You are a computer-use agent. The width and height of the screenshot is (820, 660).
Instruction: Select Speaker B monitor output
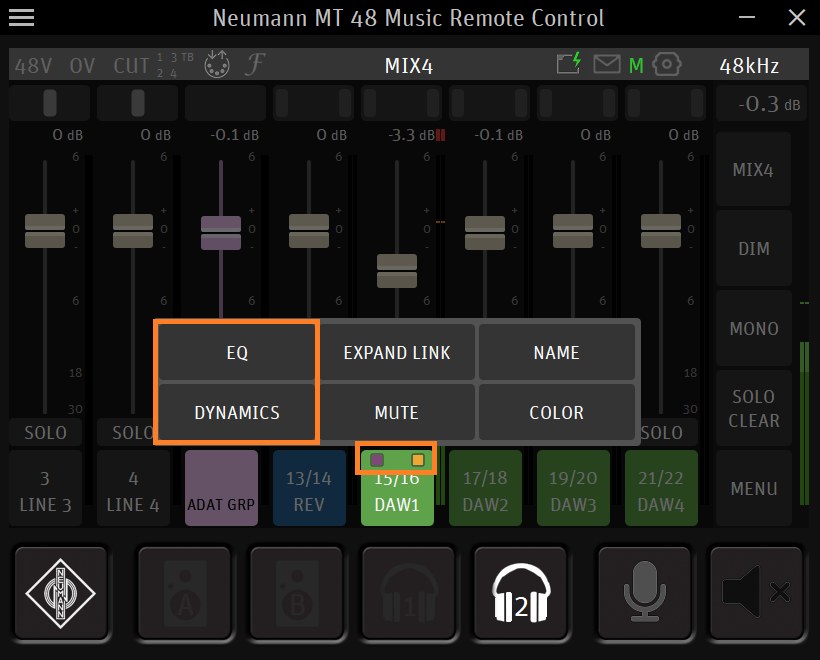point(295,593)
